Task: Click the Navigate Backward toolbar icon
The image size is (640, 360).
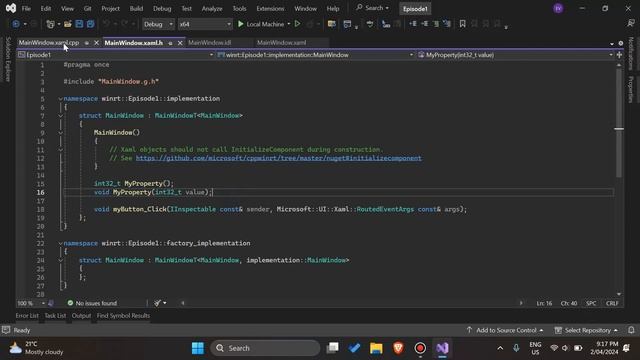Action: [x=16, y=24]
